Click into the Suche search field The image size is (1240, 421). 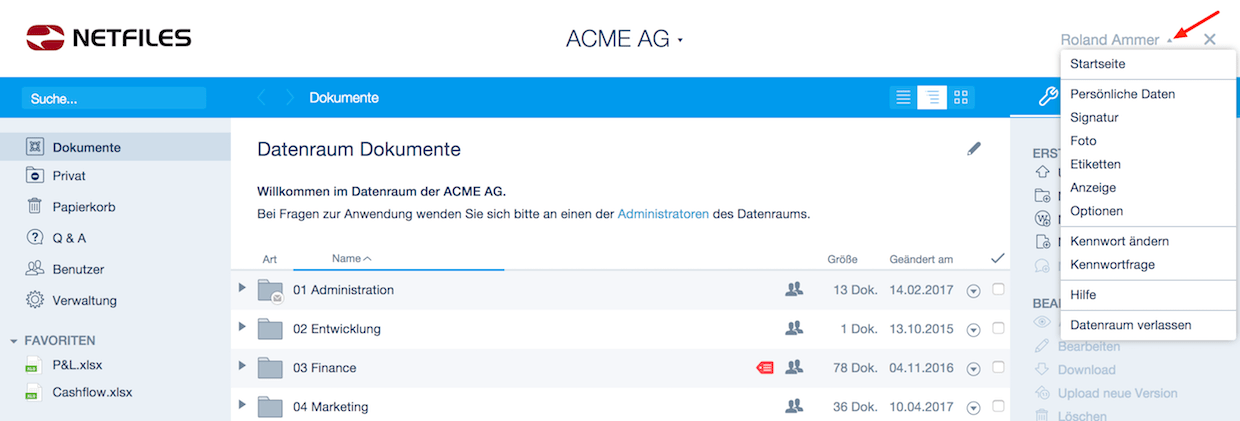(x=116, y=99)
